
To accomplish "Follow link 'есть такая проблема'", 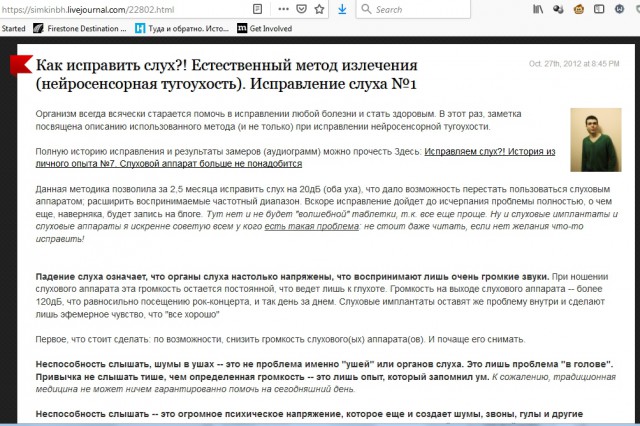I will (311, 226).
